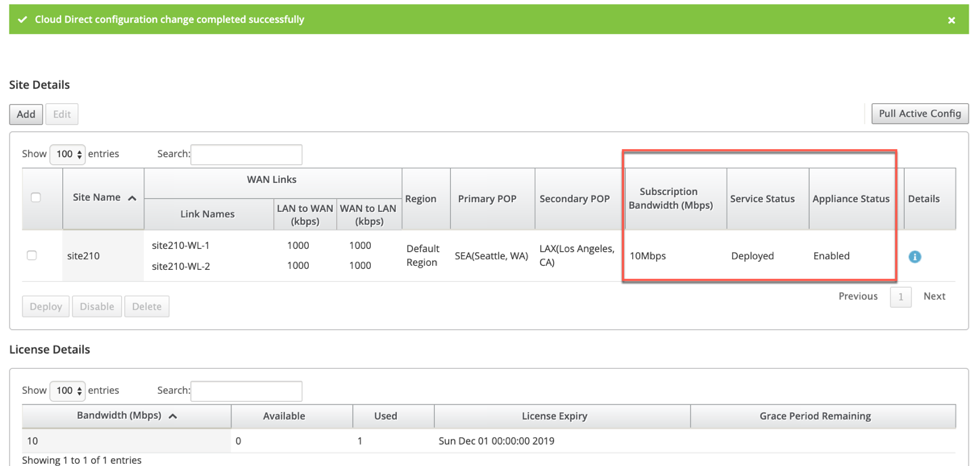Screen dimensions: 974x466
Task: Click the Link Names column header
Action: click(207, 214)
